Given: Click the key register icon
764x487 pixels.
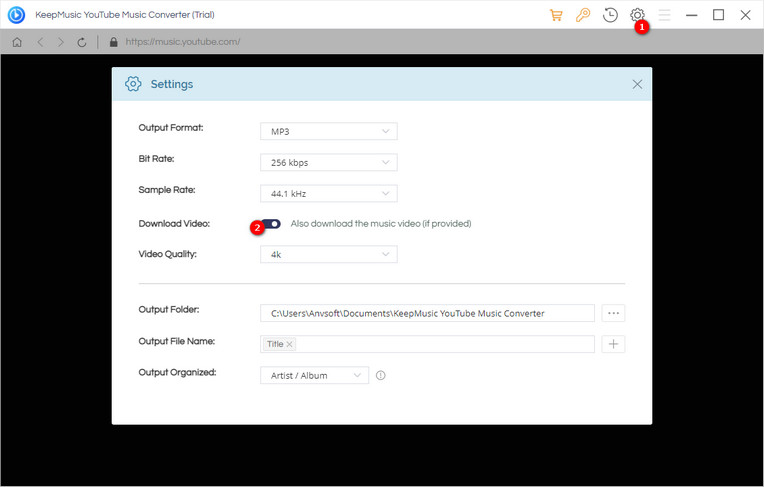Looking at the screenshot, I should click(x=583, y=15).
